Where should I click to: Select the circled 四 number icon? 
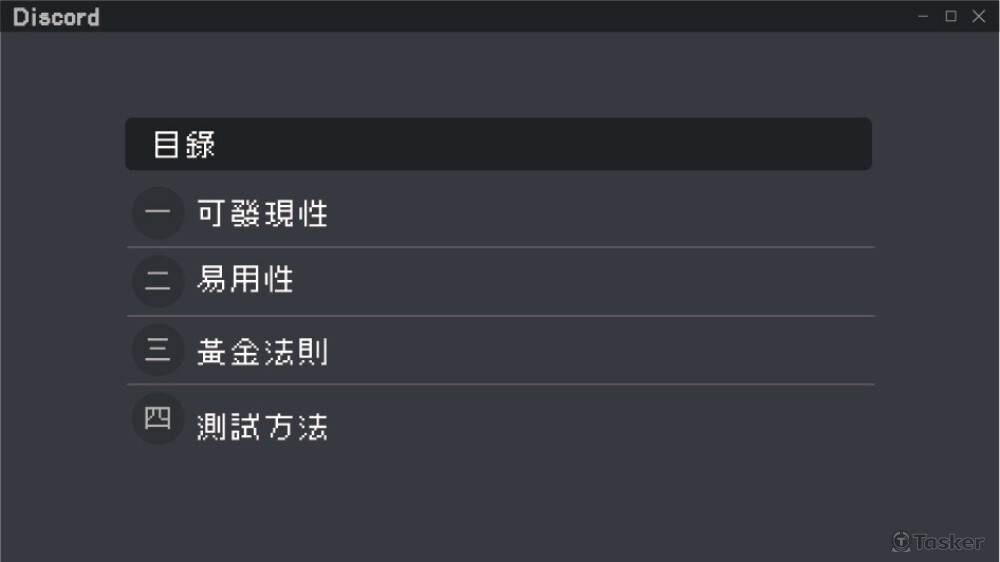click(x=158, y=418)
